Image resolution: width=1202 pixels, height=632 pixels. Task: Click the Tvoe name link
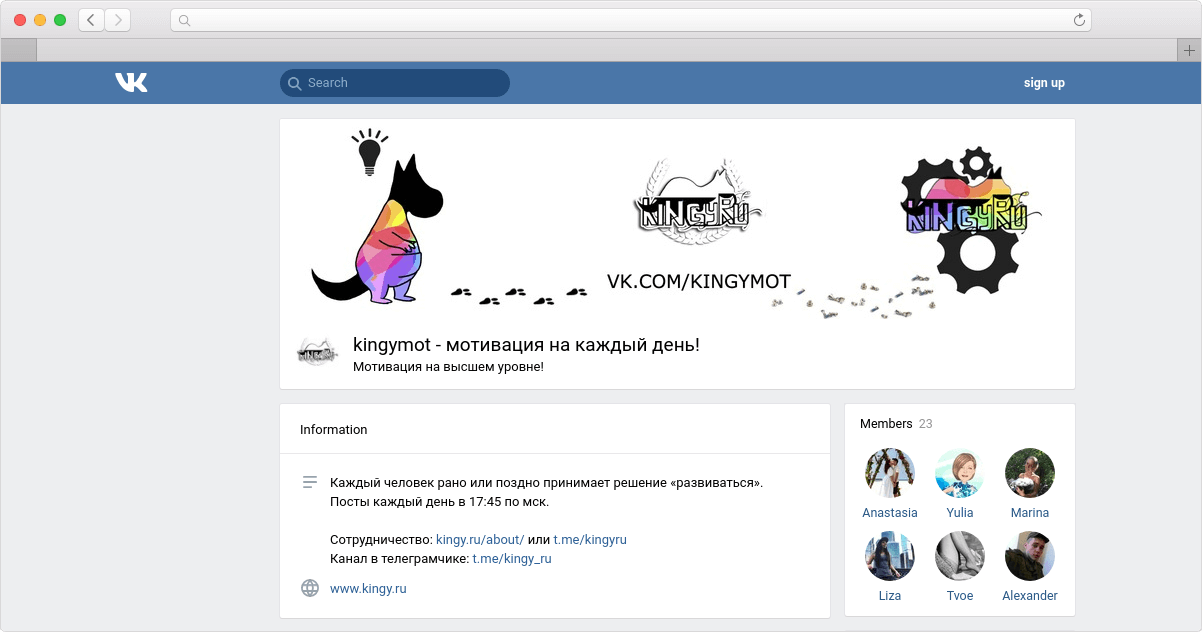[960, 596]
